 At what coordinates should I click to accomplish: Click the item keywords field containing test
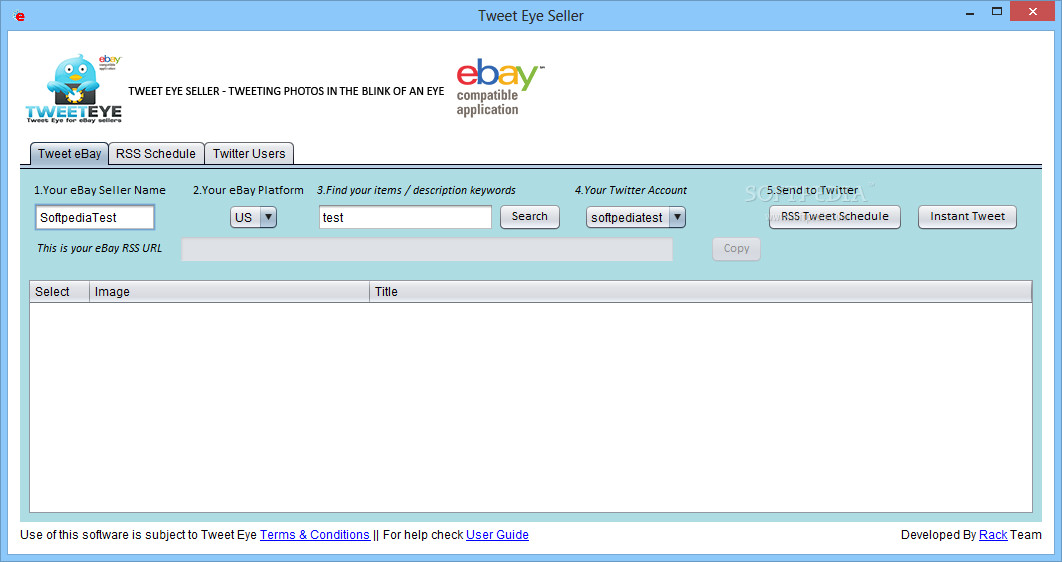click(405, 217)
